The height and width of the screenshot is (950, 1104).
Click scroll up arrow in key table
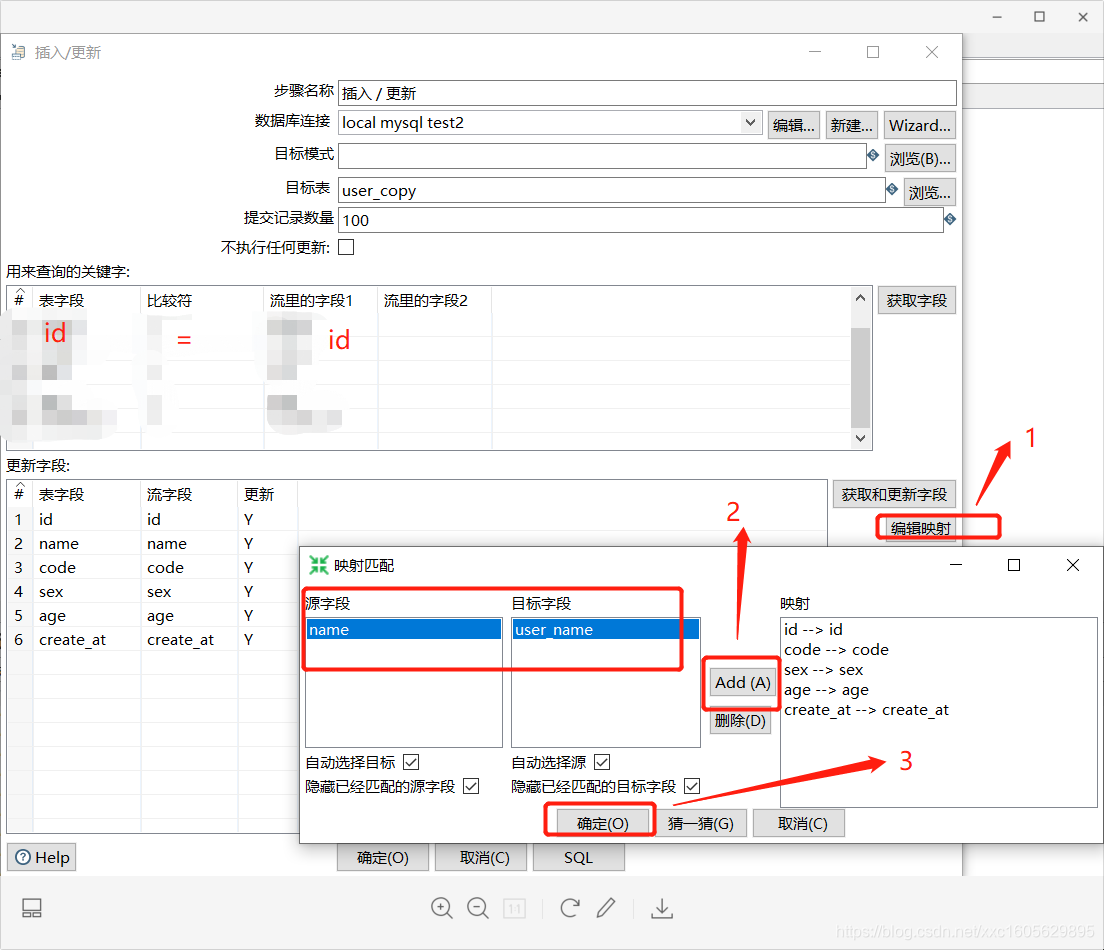pos(860,298)
